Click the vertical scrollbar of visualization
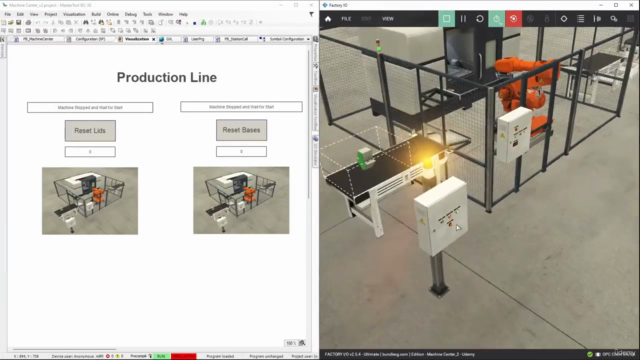 pos(309,124)
